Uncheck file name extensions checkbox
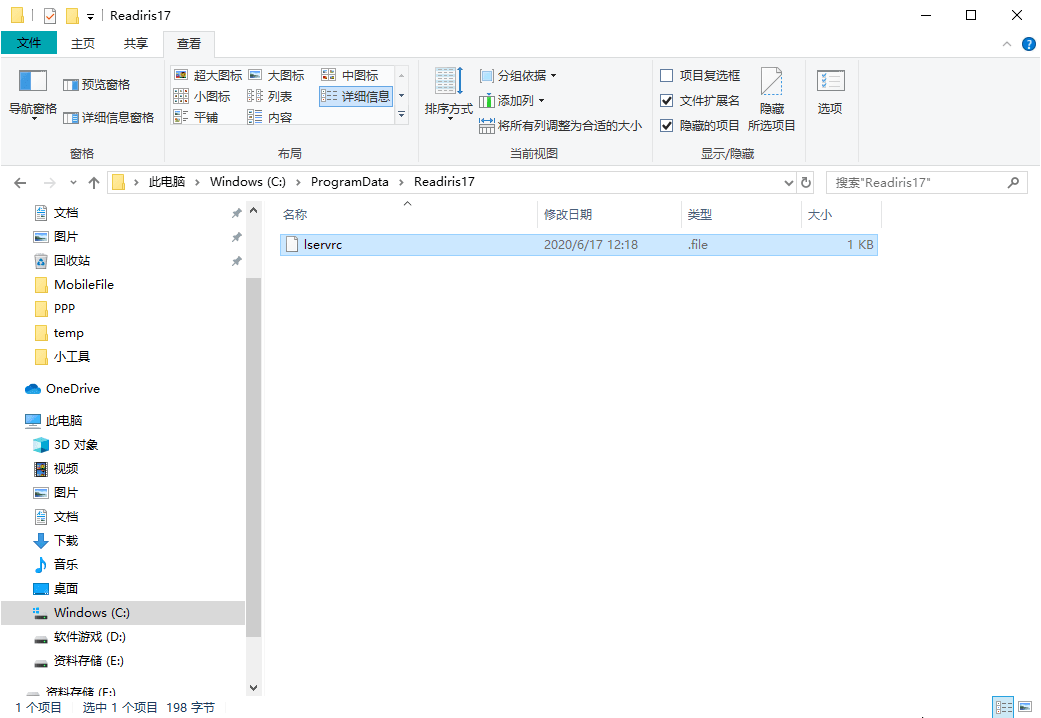1041x718 pixels. click(x=667, y=101)
